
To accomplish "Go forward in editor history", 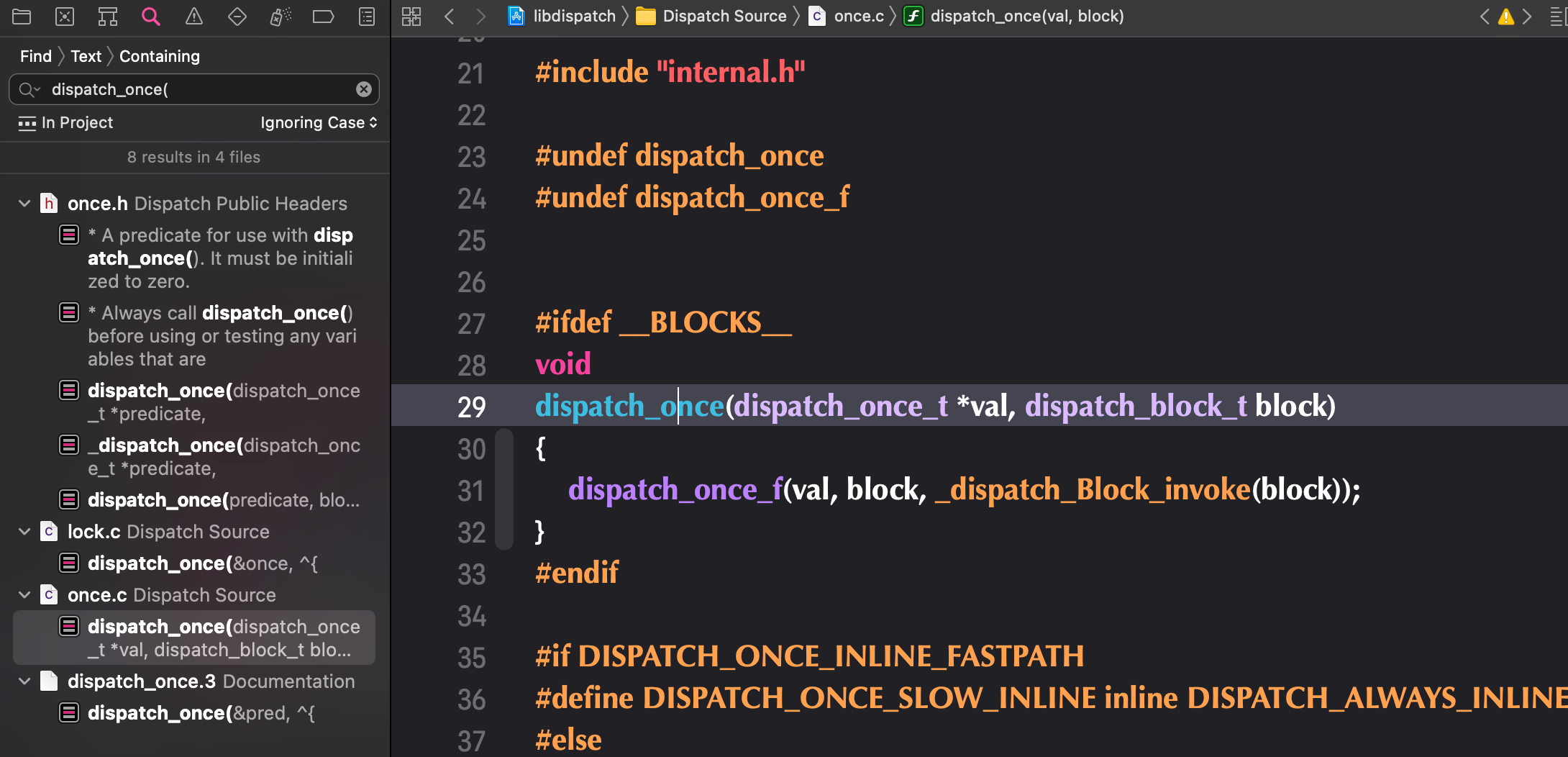I will coord(481,17).
